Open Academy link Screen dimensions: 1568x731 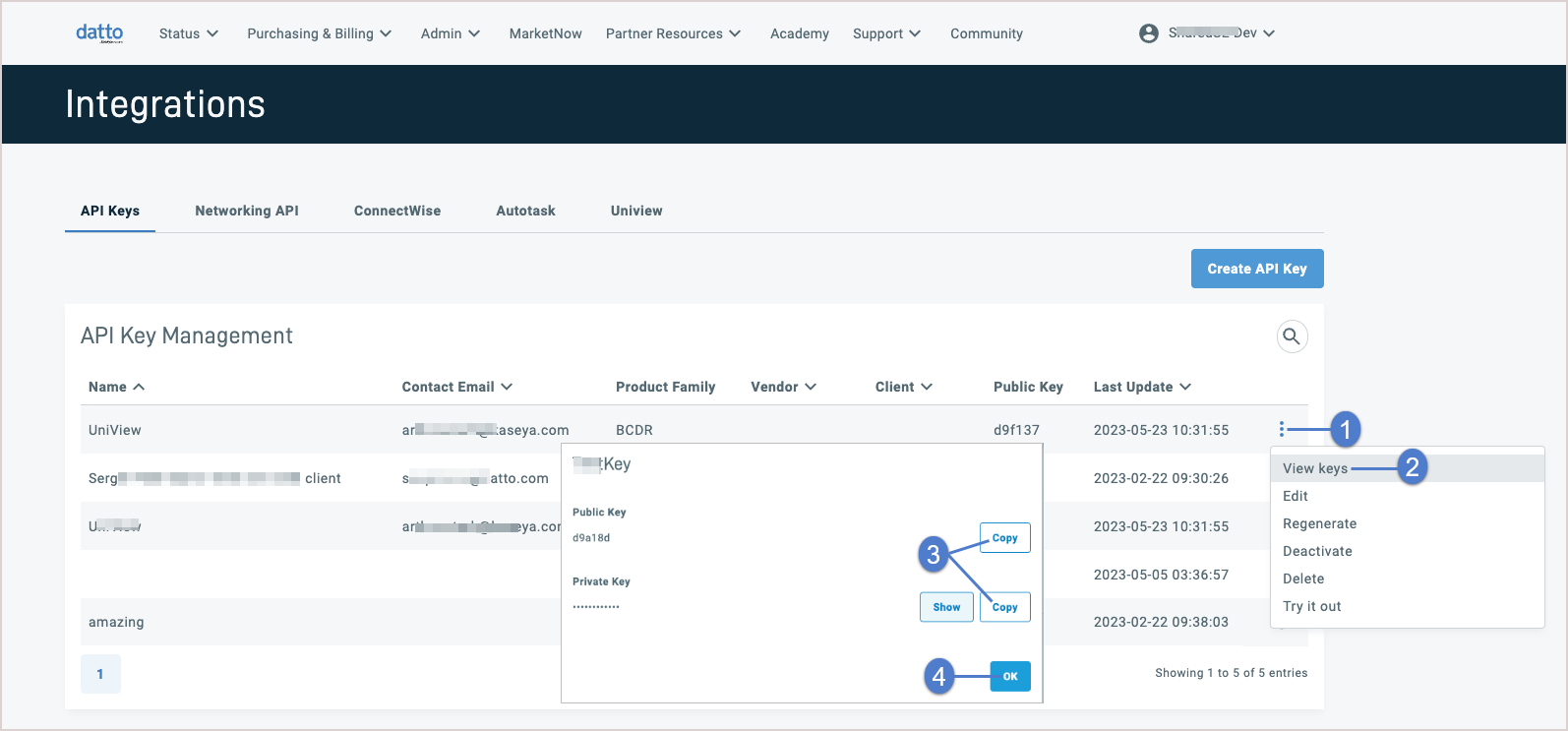click(800, 33)
